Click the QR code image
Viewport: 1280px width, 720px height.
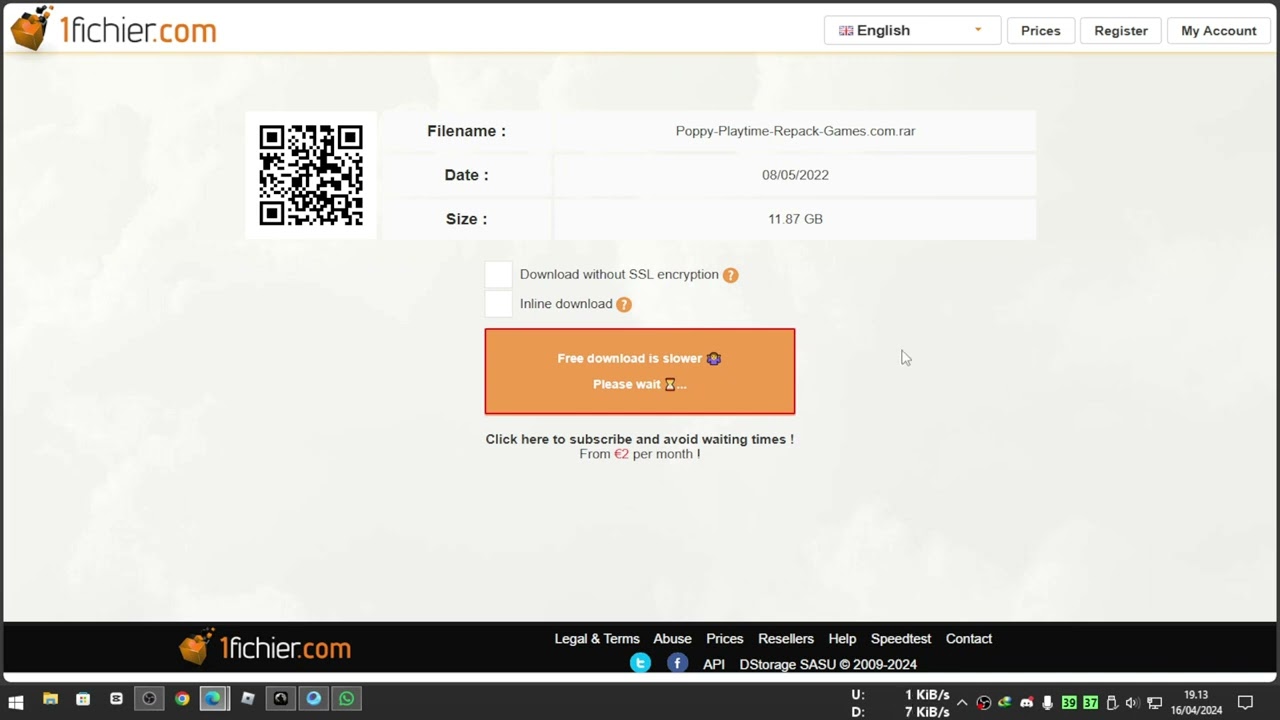311,175
